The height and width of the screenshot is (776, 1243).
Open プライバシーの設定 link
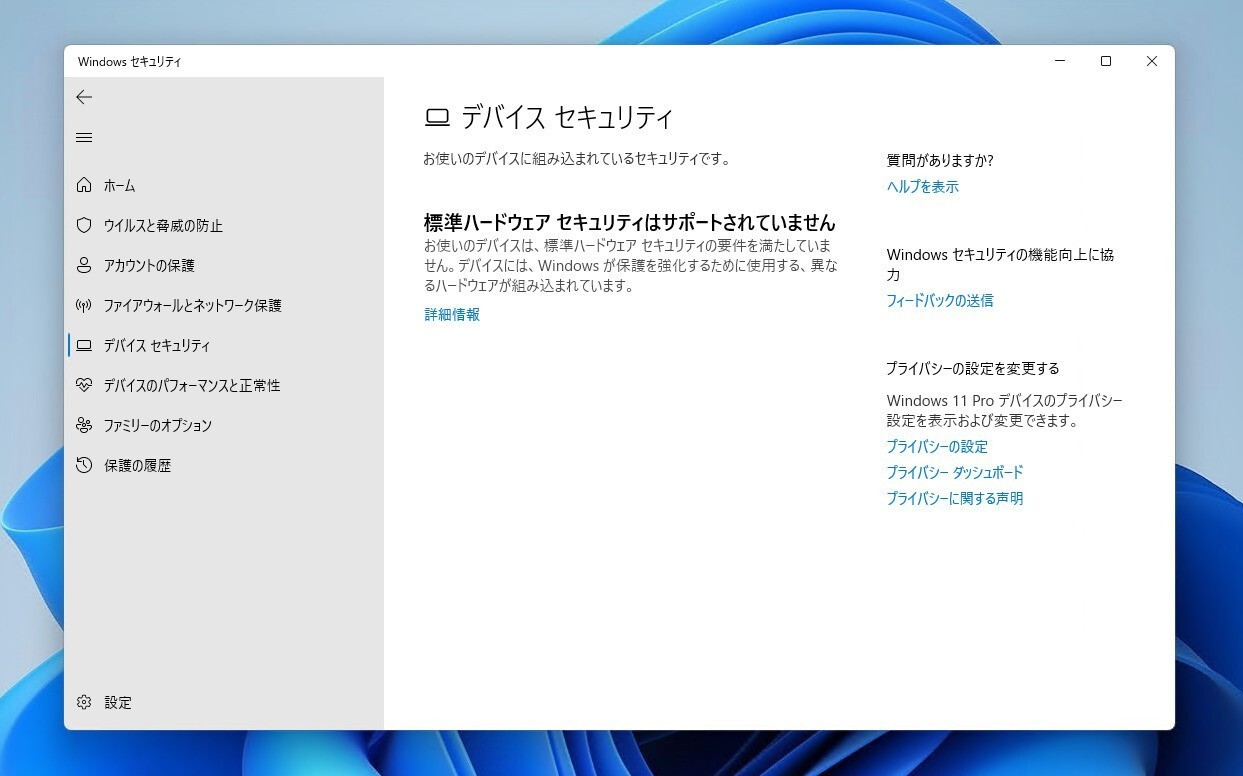click(x=936, y=446)
